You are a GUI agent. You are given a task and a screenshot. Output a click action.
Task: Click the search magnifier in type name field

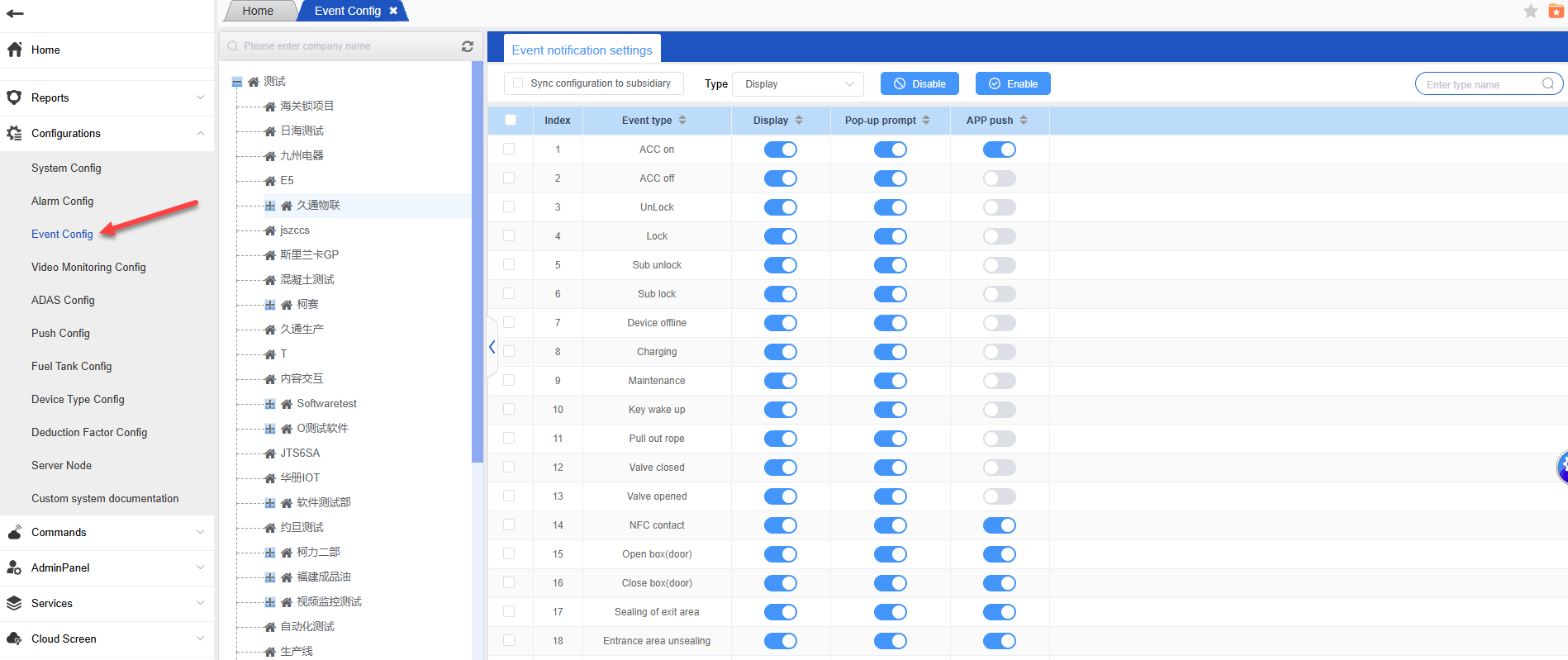tap(1547, 83)
